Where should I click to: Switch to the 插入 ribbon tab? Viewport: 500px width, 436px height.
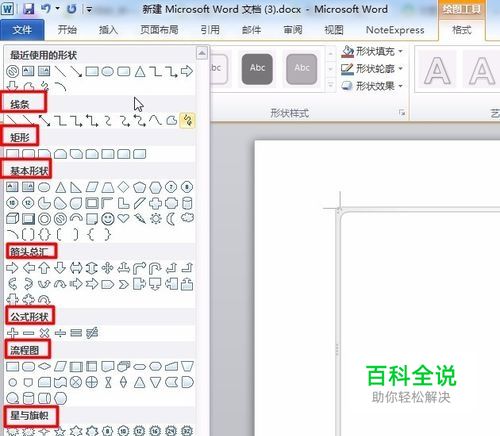click(x=108, y=30)
